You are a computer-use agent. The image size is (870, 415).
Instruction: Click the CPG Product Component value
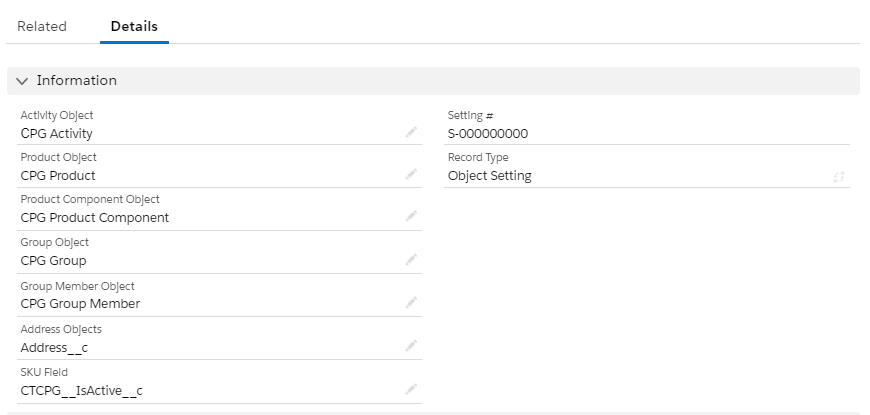[95, 217]
